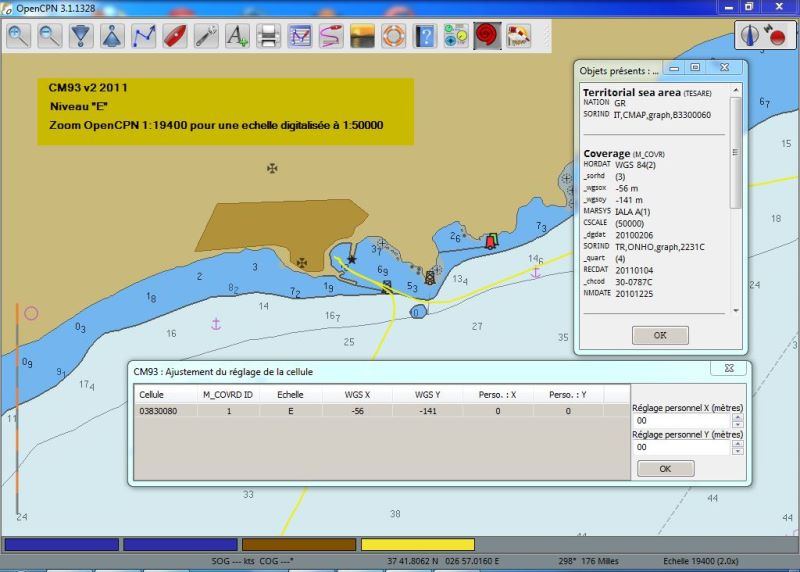Screen dimensions: 800x572
Task: Click the lifebuoy man overboard icon
Action: 393,36
